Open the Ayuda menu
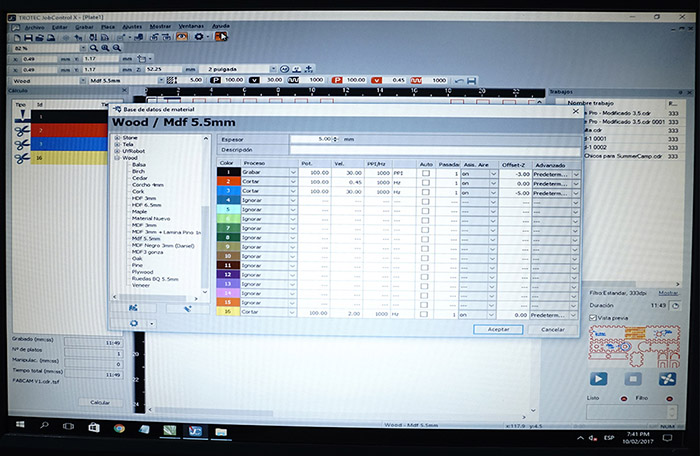 click(x=221, y=26)
